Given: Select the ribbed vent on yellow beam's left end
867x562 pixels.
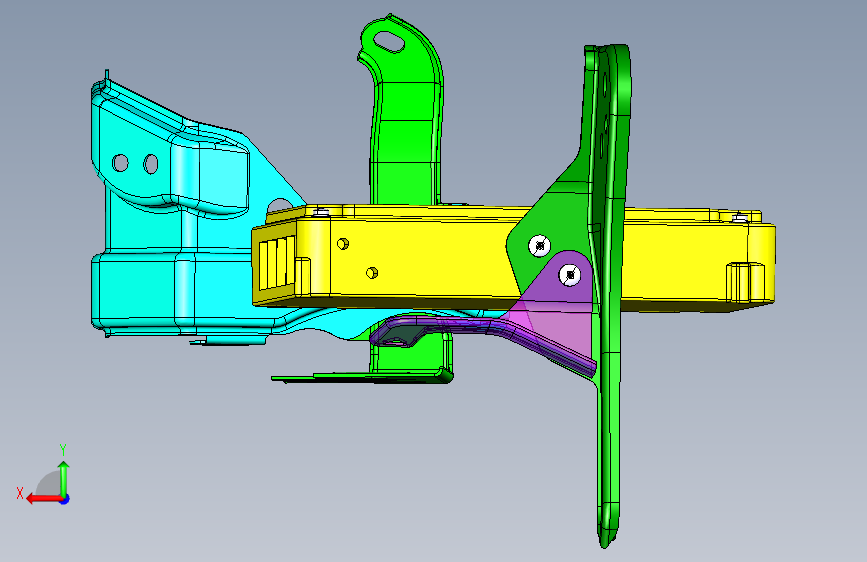Looking at the screenshot, I should 278,263.
